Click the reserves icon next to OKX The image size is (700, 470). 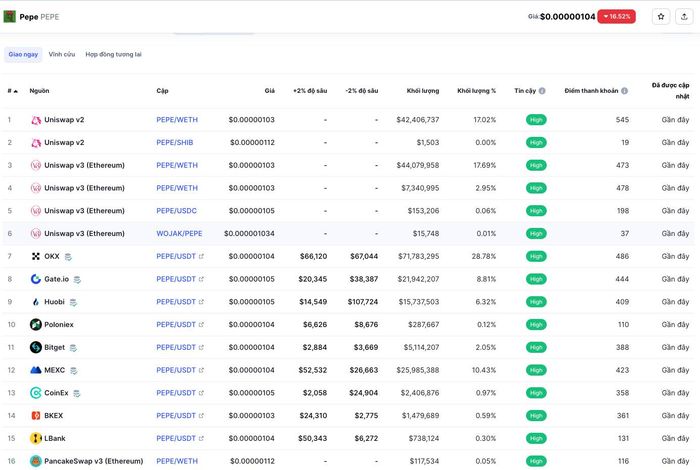pyautogui.click(x=68, y=257)
